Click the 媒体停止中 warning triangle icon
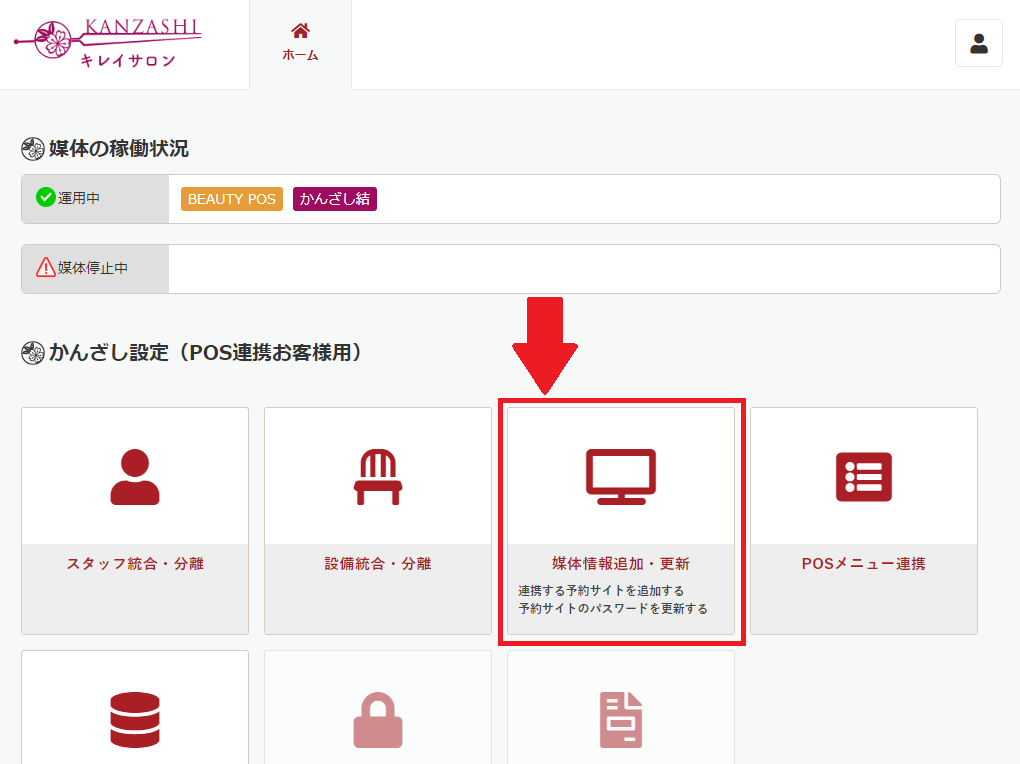This screenshot has height=764, width=1020. point(45,268)
